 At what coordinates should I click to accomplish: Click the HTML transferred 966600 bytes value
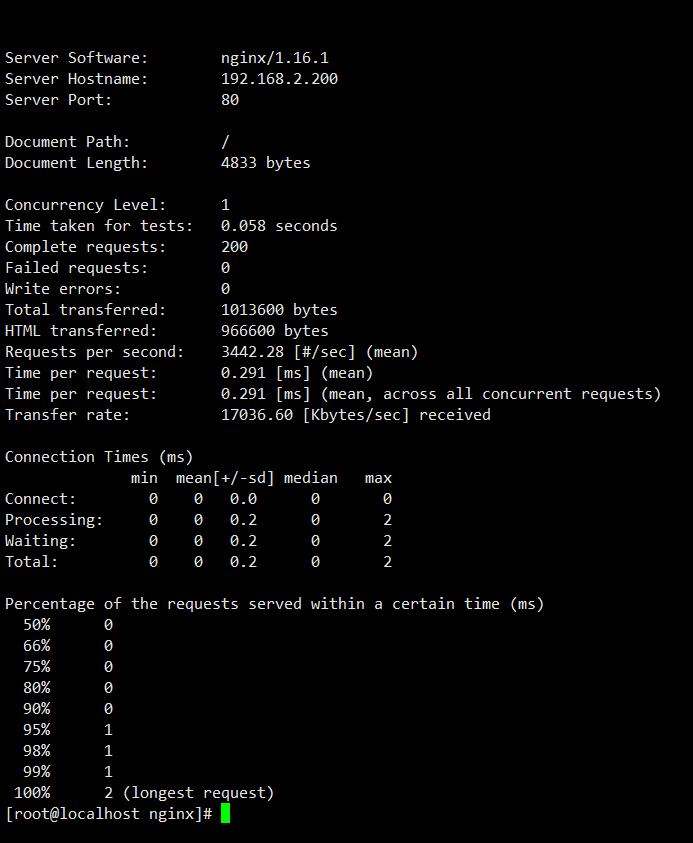275,331
